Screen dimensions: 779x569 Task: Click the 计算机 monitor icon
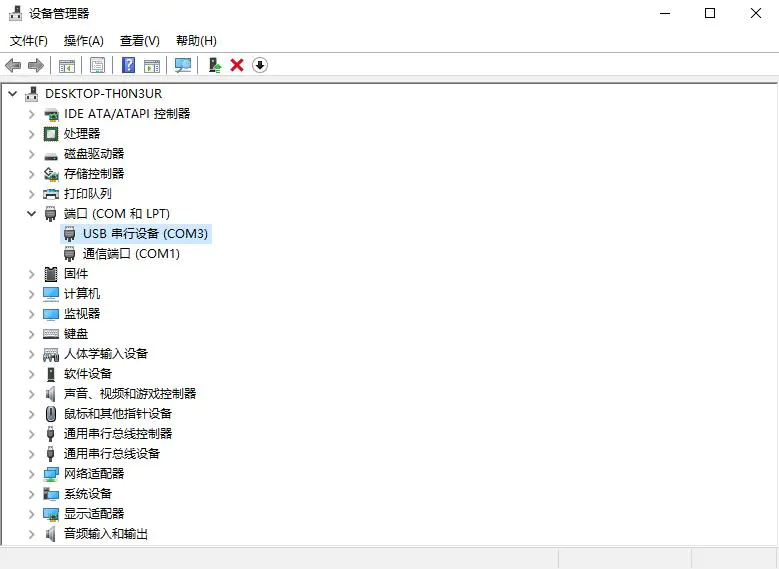pyautogui.click(x=51, y=294)
